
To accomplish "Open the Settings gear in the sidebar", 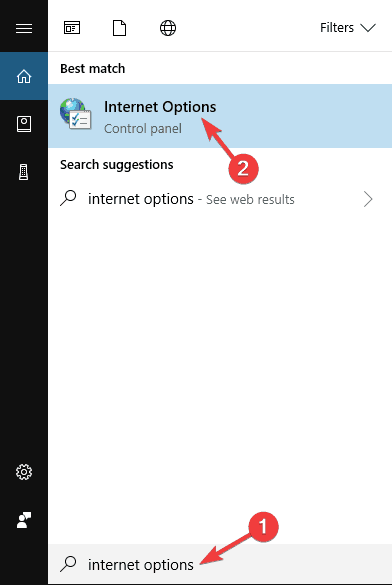I will tap(24, 472).
